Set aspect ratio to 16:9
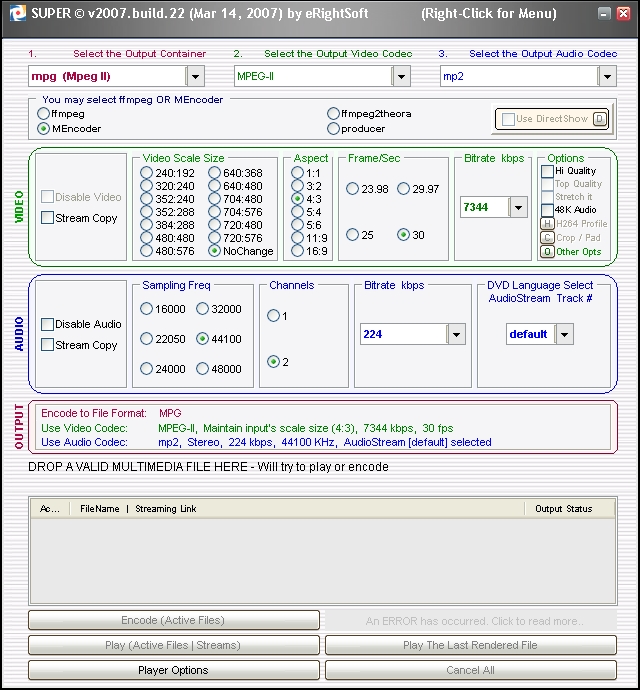The width and height of the screenshot is (640, 690). (x=298, y=251)
